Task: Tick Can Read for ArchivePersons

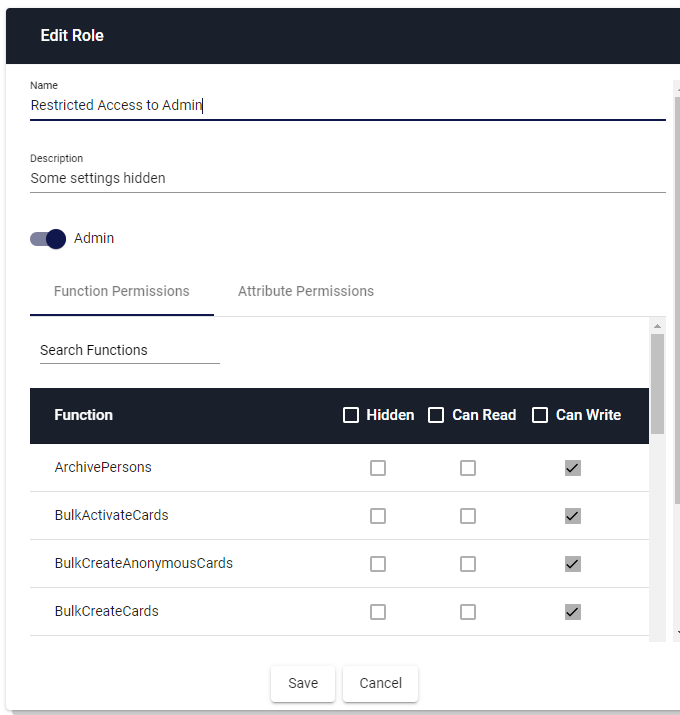Action: [468, 468]
